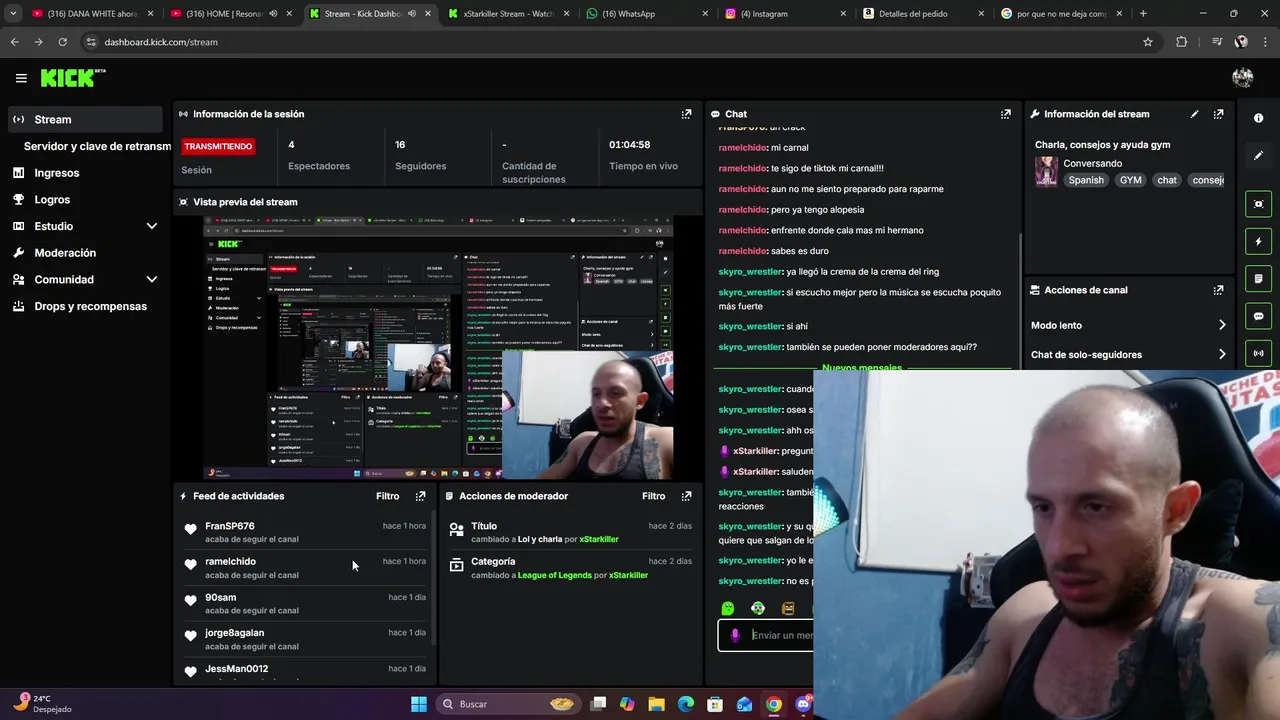Open Filtro in Feed de actividades

coord(387,496)
